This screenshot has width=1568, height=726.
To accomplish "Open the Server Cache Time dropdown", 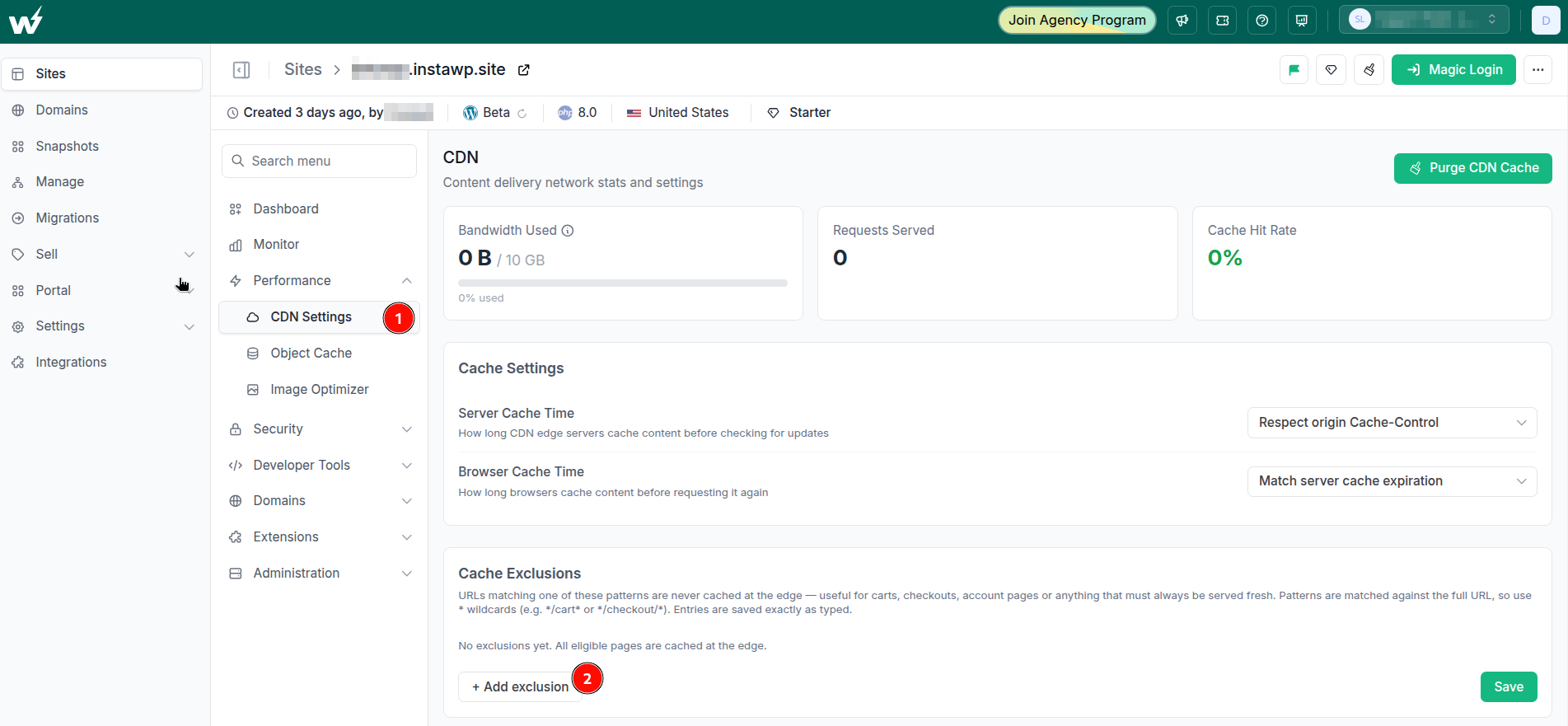I will (x=1392, y=423).
